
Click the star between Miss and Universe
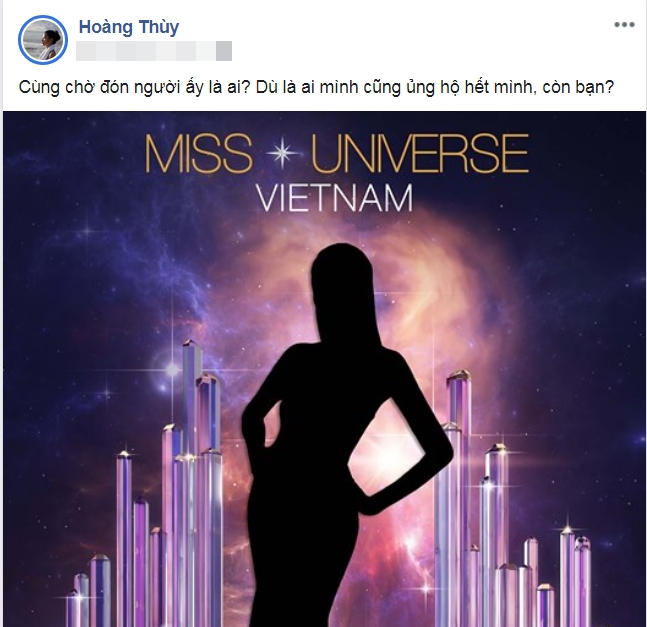click(282, 153)
